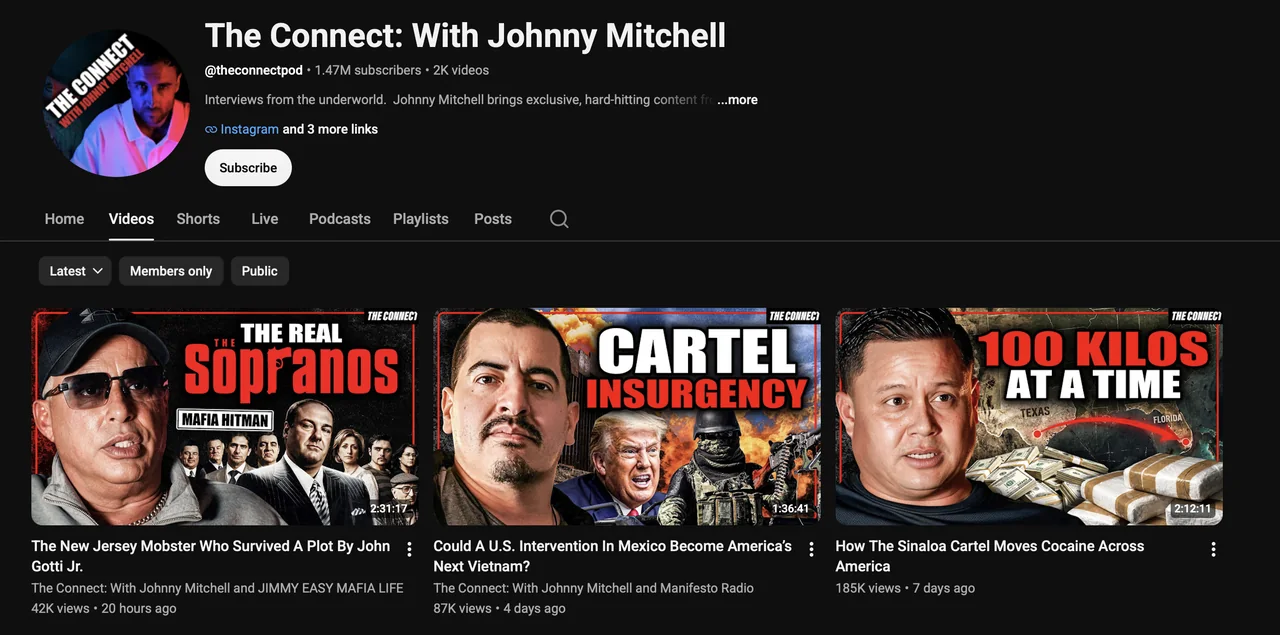Viewport: 1280px width, 635px height.
Task: Click the 2:31:17 duration badge
Action: pos(389,509)
